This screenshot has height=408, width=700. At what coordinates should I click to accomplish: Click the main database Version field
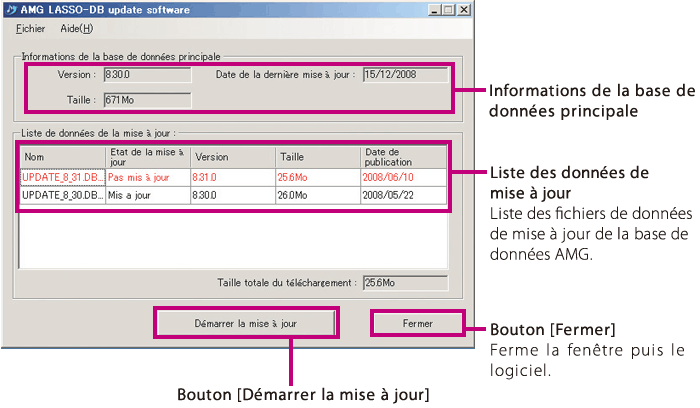click(146, 74)
